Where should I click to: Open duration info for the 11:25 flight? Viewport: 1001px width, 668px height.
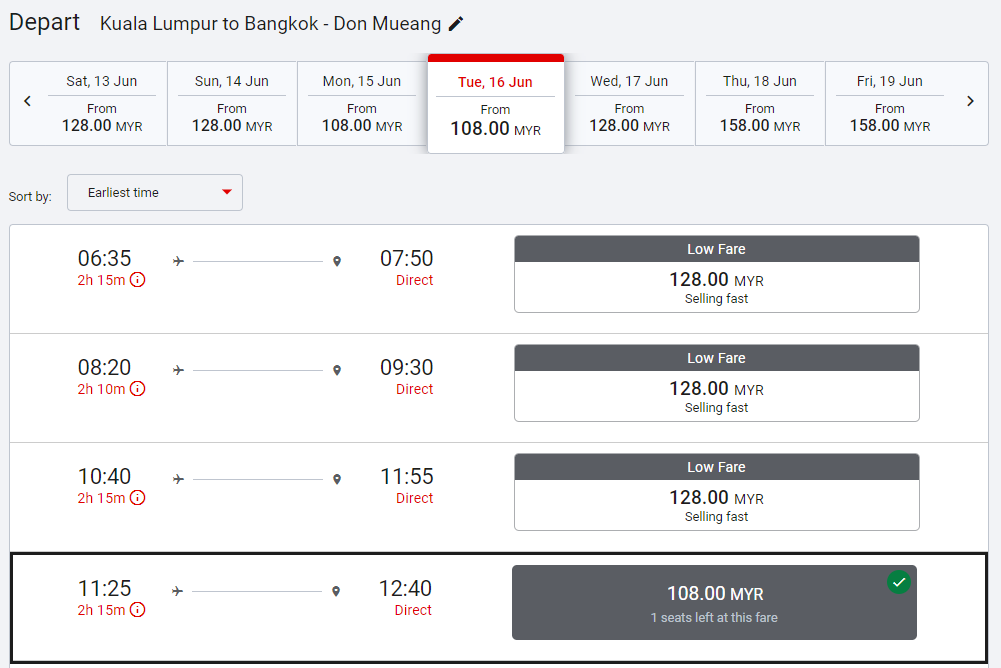(x=138, y=610)
